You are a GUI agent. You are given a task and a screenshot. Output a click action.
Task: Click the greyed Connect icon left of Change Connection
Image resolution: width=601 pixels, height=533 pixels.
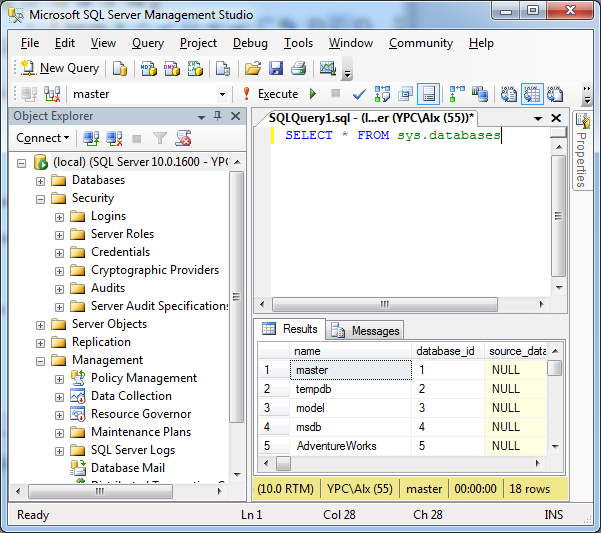tap(29, 94)
